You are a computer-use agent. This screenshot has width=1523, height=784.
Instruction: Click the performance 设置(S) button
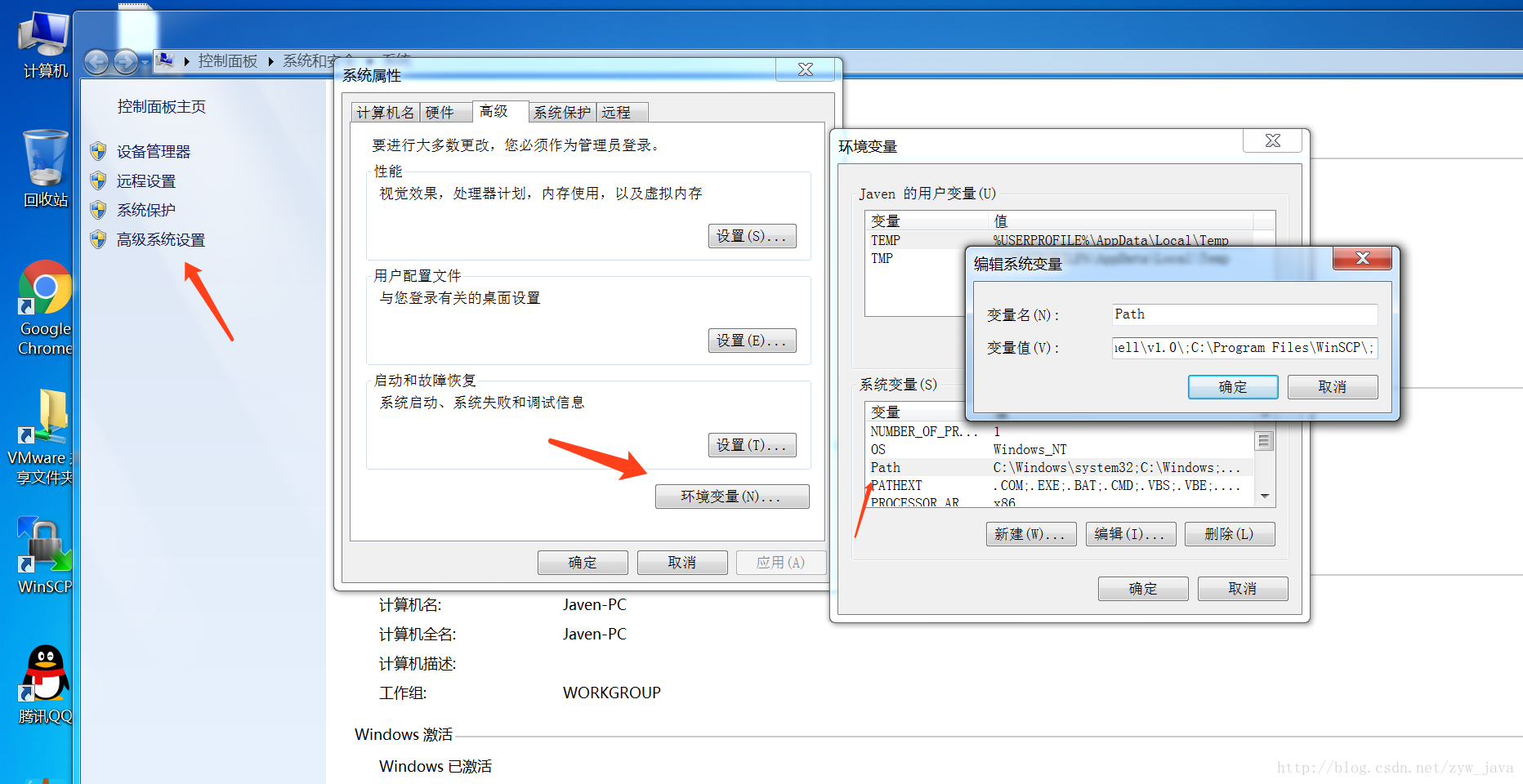pyautogui.click(x=752, y=236)
